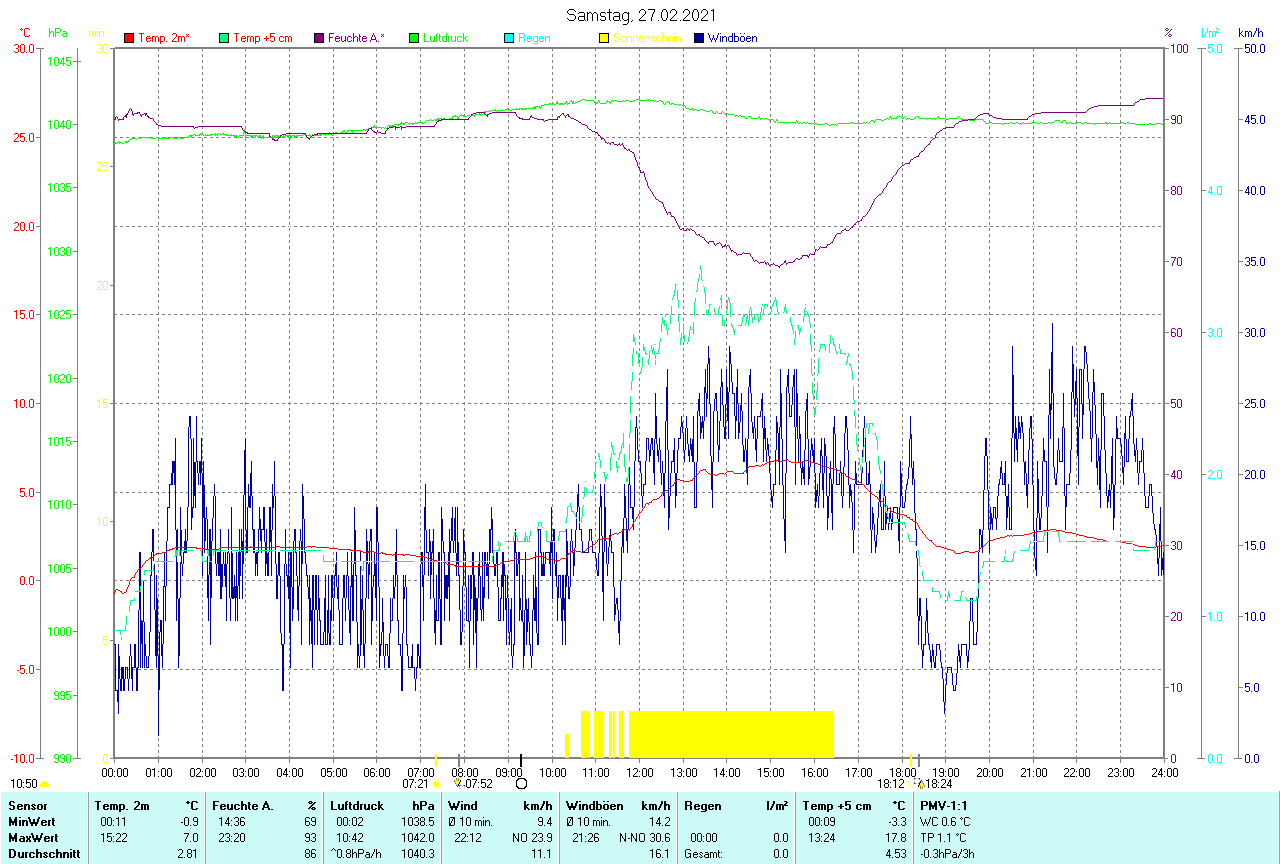Click the pressure maximum value 1042.0

(x=416, y=837)
